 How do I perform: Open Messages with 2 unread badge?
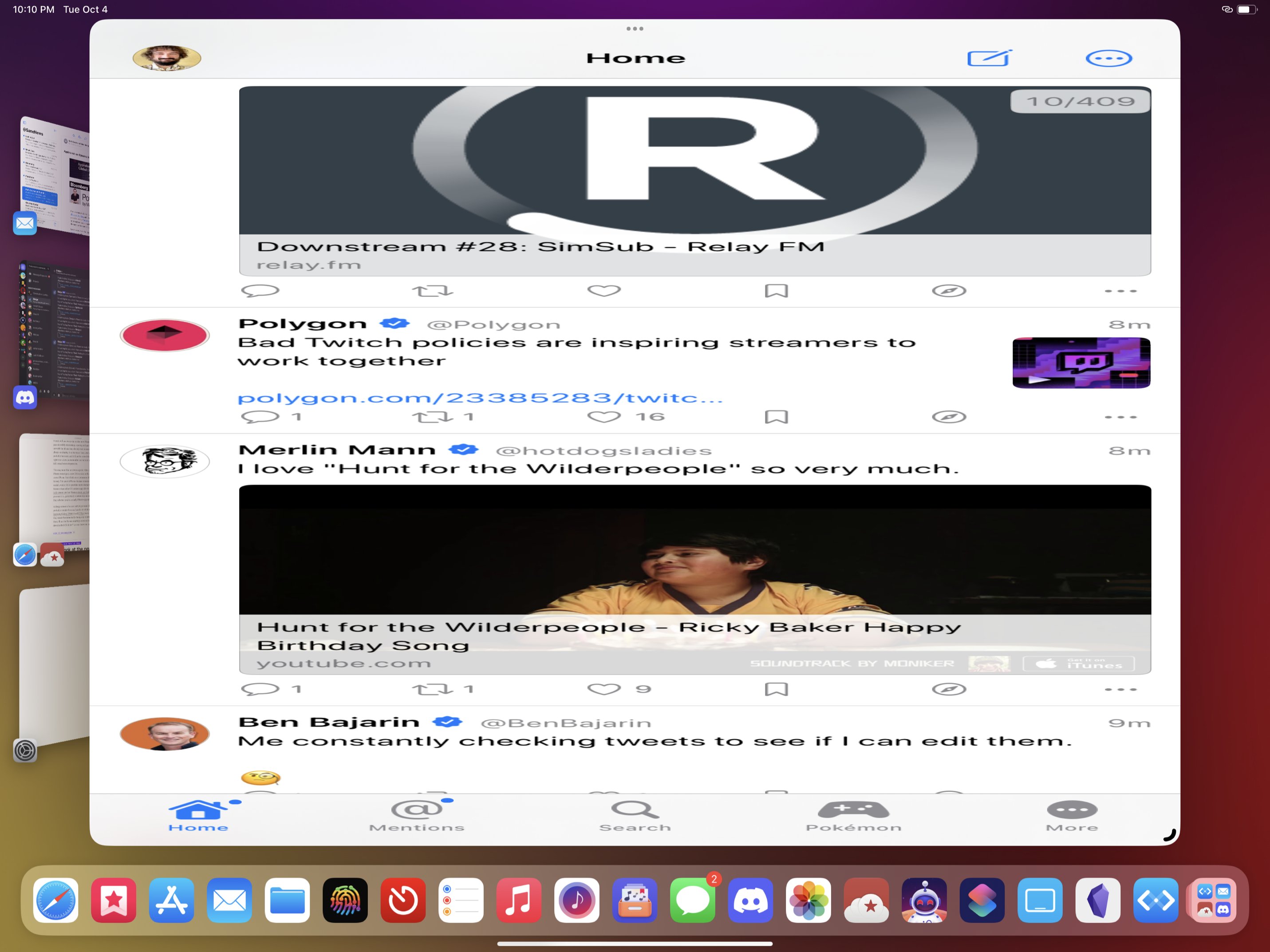coord(692,900)
